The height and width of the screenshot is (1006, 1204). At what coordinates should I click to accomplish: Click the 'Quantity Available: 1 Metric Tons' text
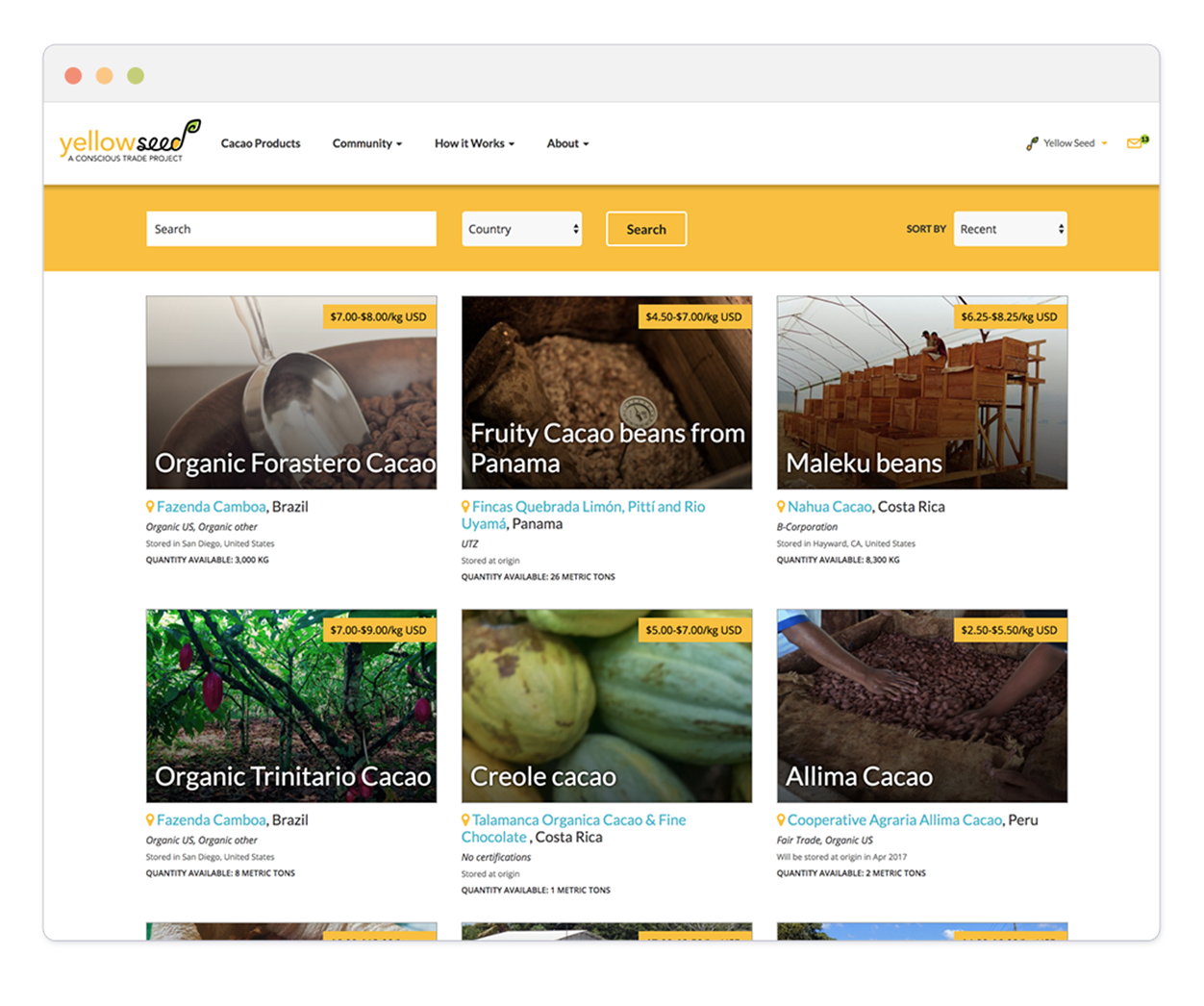point(536,891)
